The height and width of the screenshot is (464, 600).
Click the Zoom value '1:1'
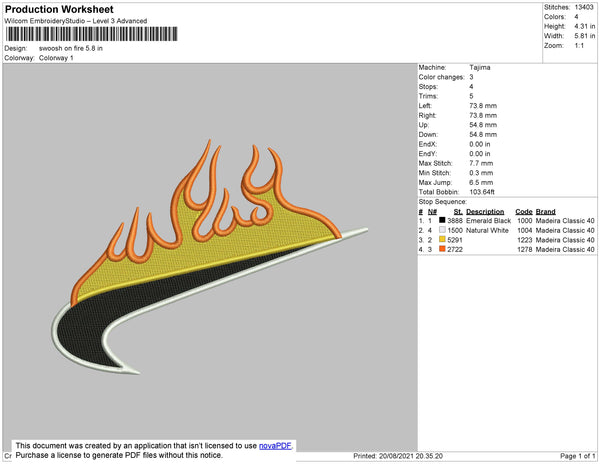point(579,46)
